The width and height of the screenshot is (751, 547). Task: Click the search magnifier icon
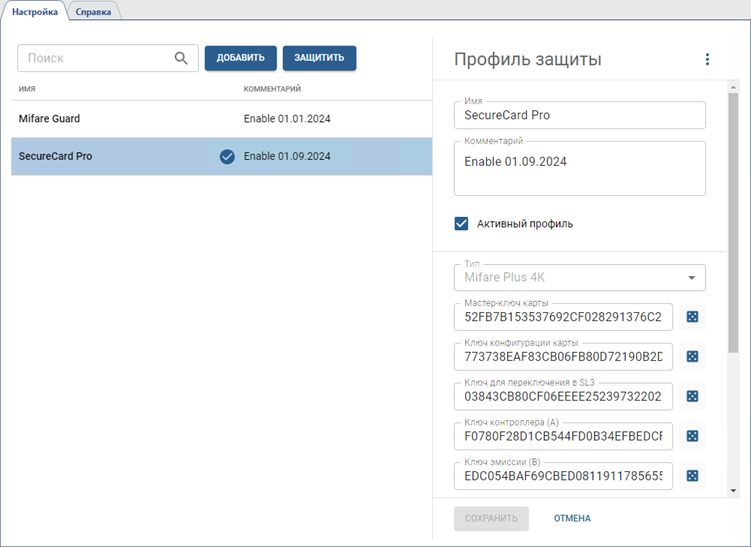click(x=181, y=58)
